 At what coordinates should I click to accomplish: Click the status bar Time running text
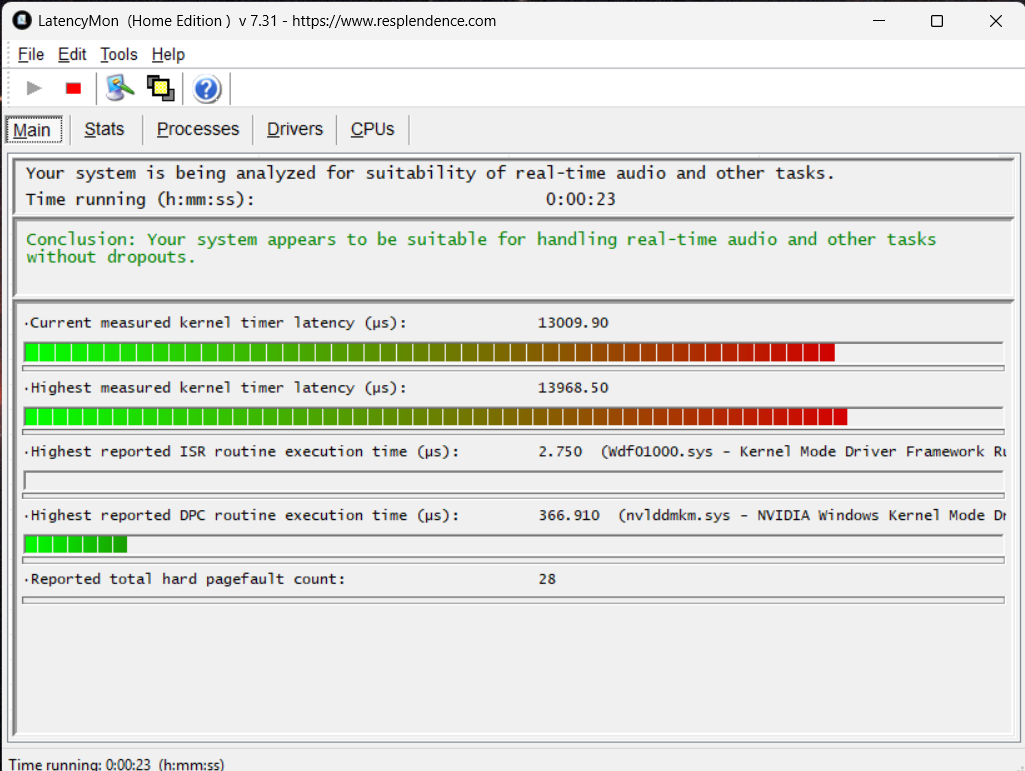coord(116,764)
